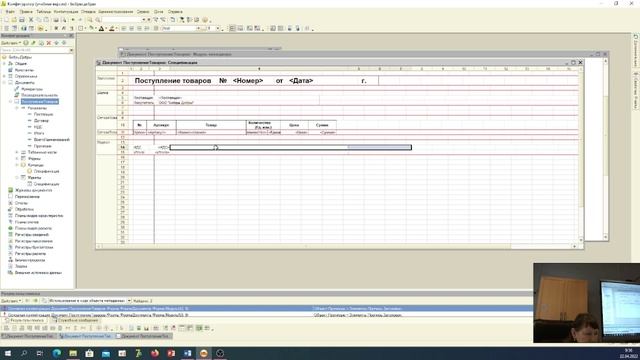Open PowerPoint from the taskbar
Screen dimensions: 640x360
(171, 353)
